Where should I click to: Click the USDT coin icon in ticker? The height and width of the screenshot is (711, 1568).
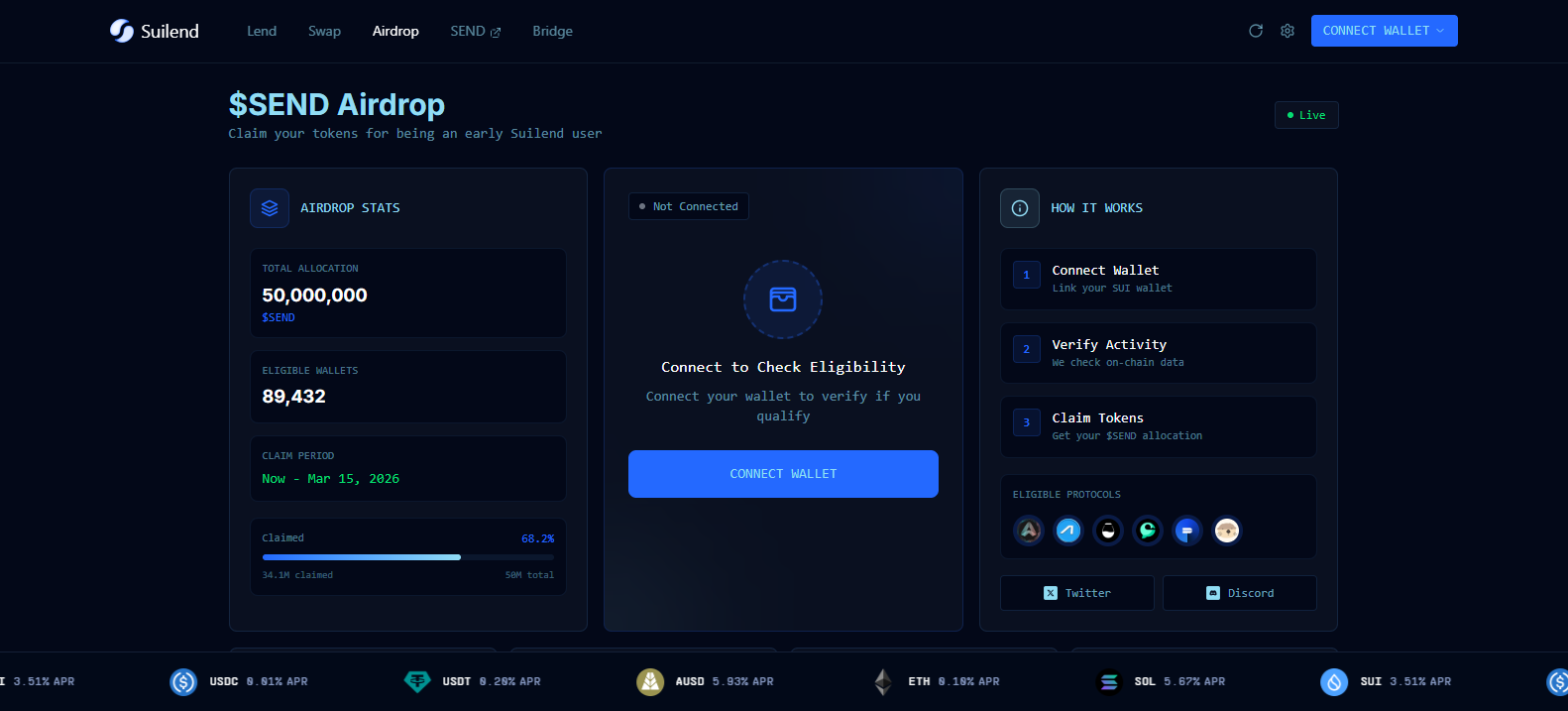click(x=417, y=681)
